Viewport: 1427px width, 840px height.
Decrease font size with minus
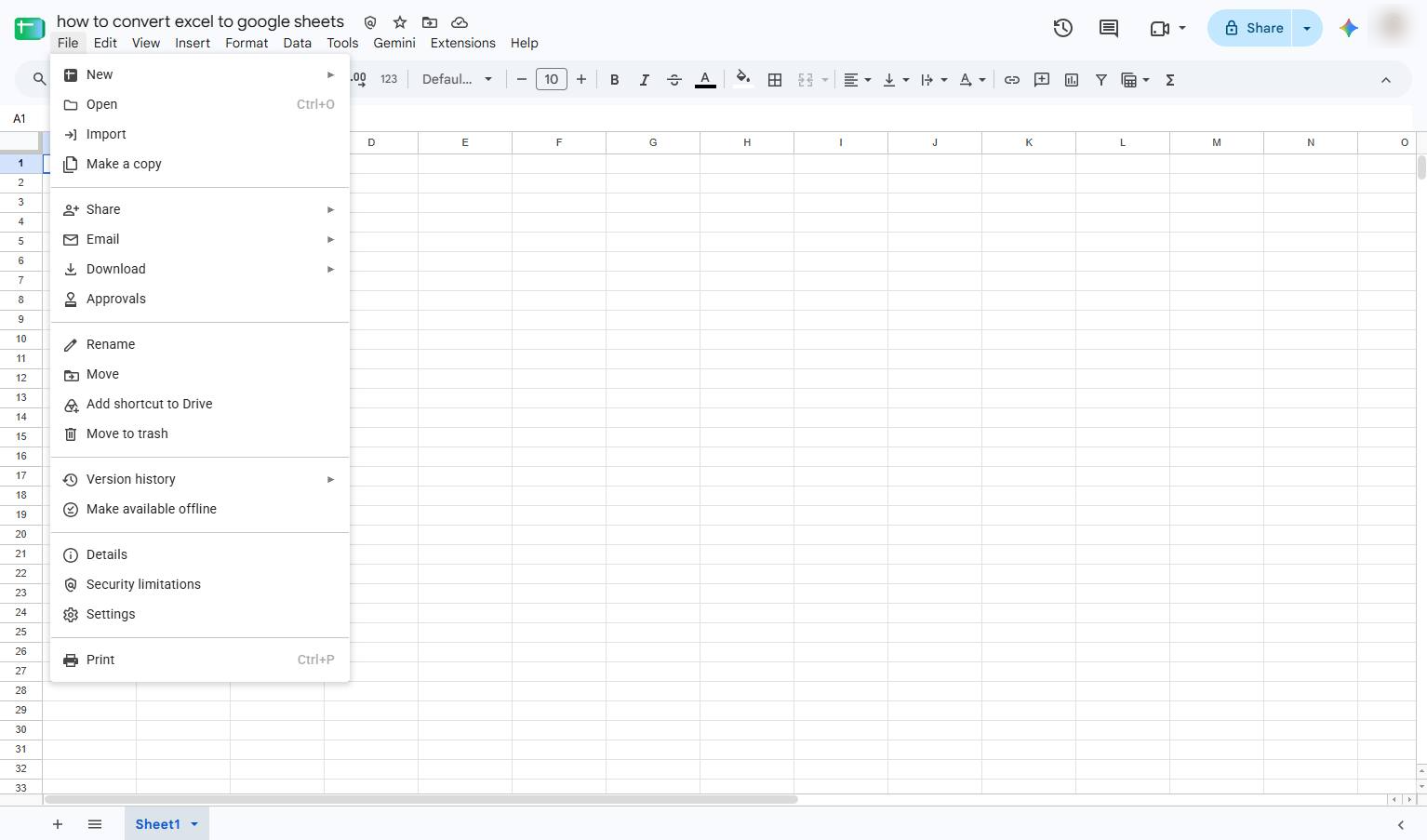coord(521,80)
